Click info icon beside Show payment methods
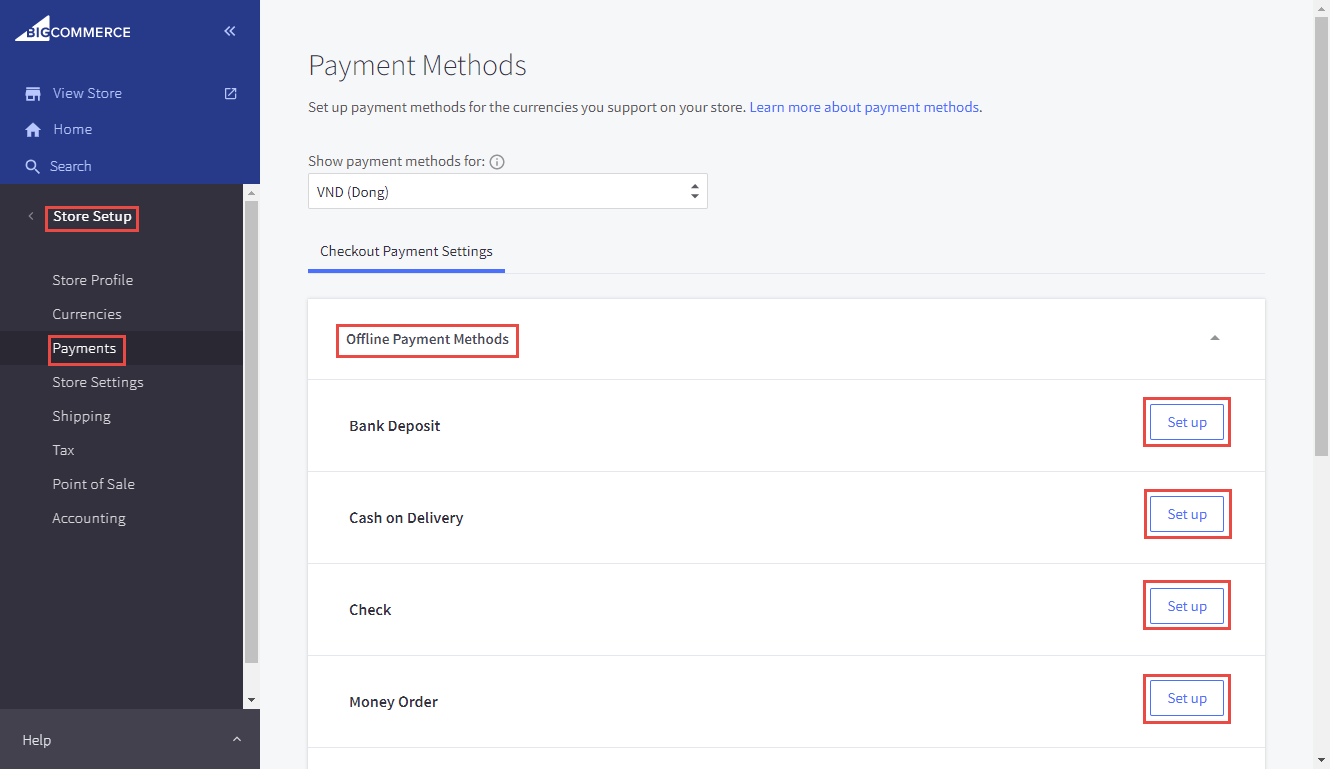This screenshot has height=769, width=1330. pyautogui.click(x=497, y=162)
